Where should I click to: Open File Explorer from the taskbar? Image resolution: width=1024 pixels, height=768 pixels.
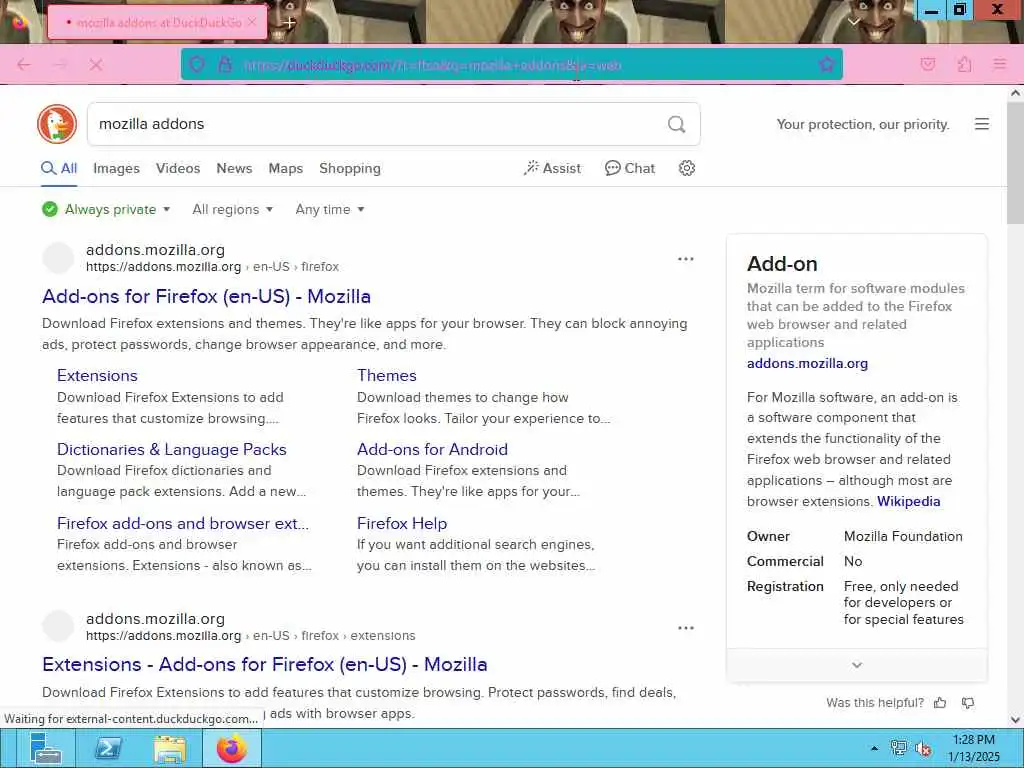pyautogui.click(x=170, y=748)
